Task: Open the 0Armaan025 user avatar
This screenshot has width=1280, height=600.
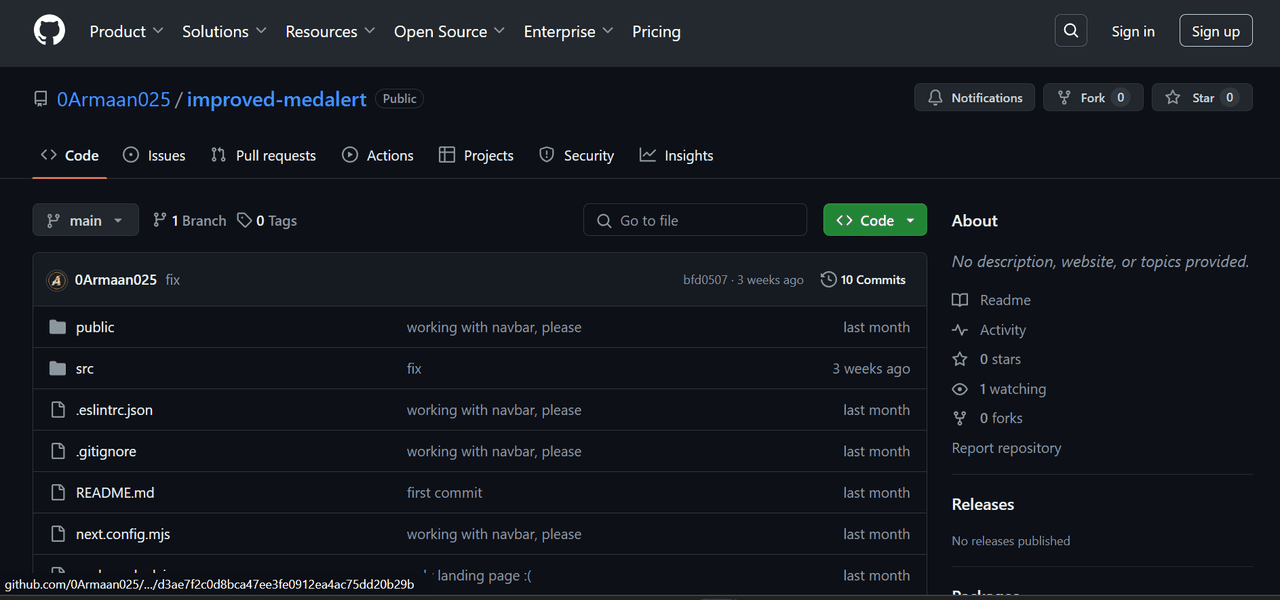Action: click(57, 280)
